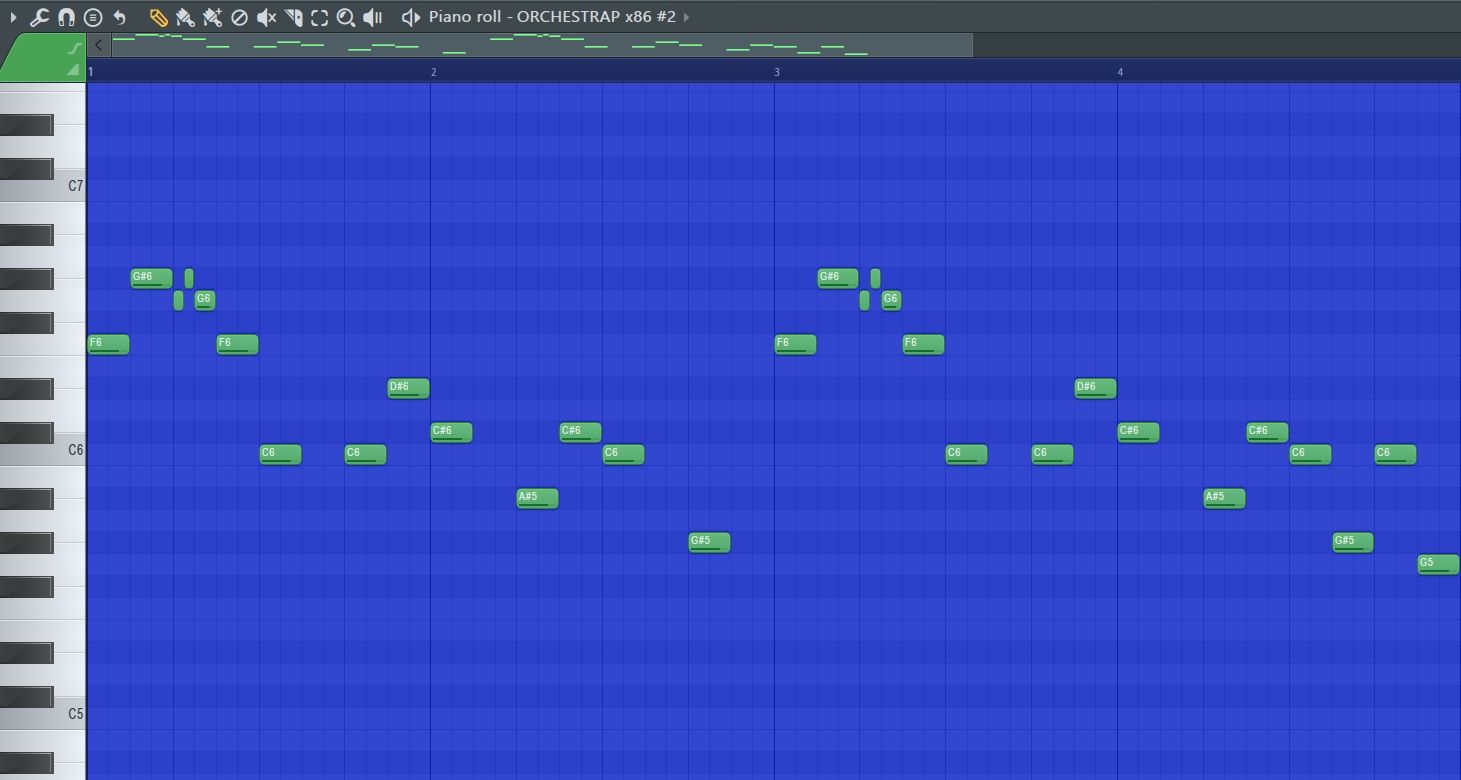
Task: Select the G6 note in bar 3
Action: pos(891,300)
